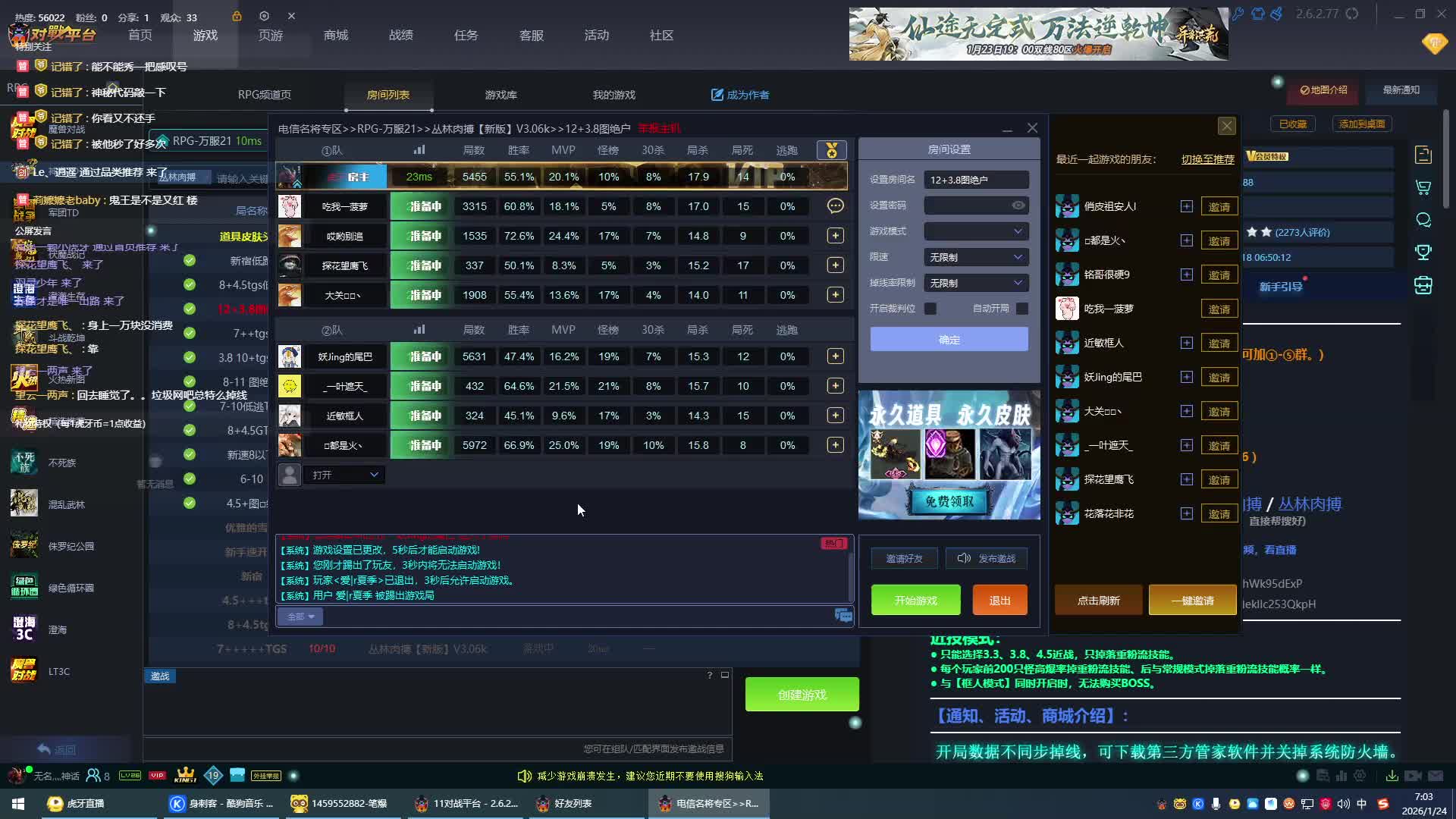Enable 开启裁判位 checkbox
The width and height of the screenshot is (1456, 819).
pos(930,309)
